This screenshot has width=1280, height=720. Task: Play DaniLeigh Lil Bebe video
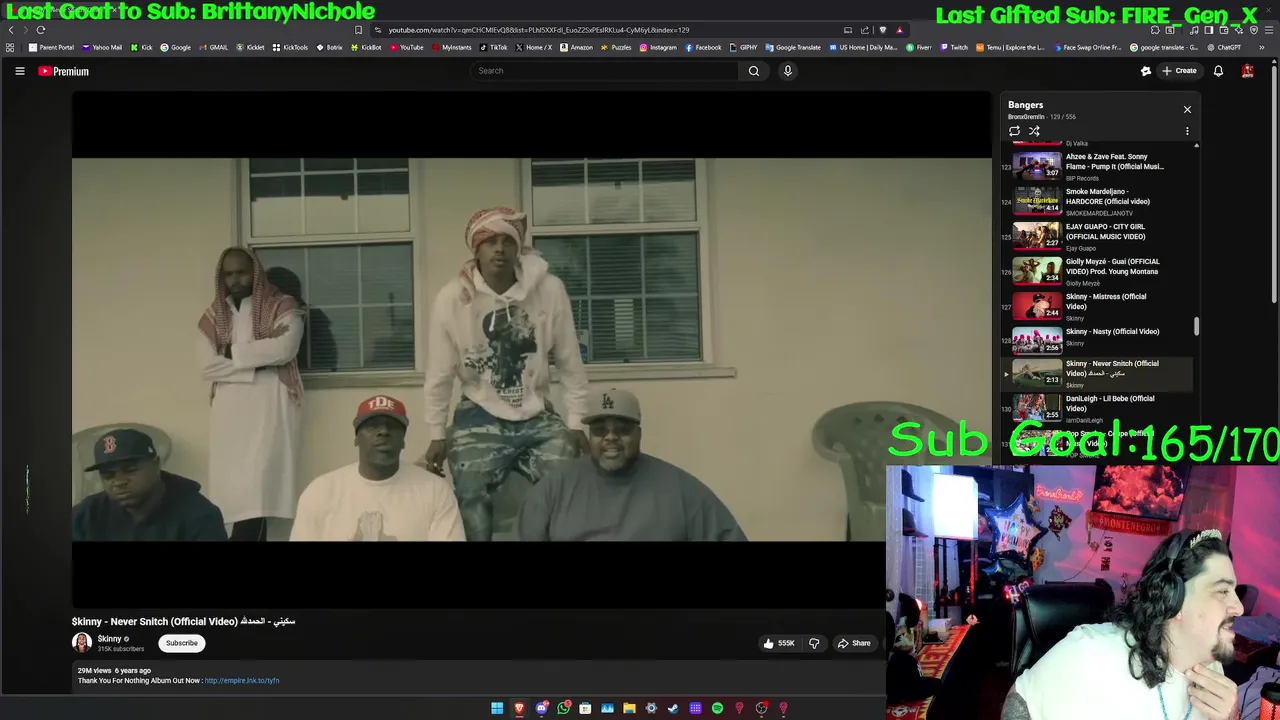tap(1099, 409)
